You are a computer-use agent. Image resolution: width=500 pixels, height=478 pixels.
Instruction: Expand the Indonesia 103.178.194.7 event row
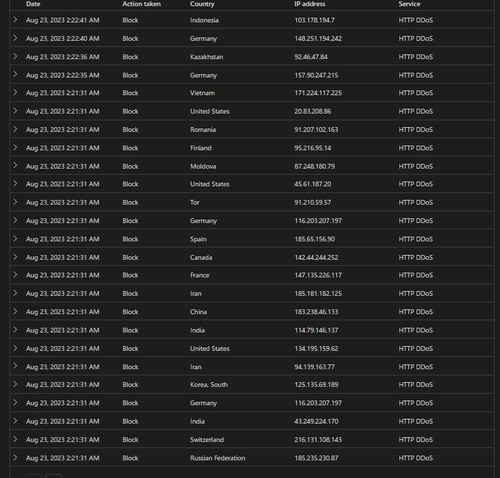15,20
